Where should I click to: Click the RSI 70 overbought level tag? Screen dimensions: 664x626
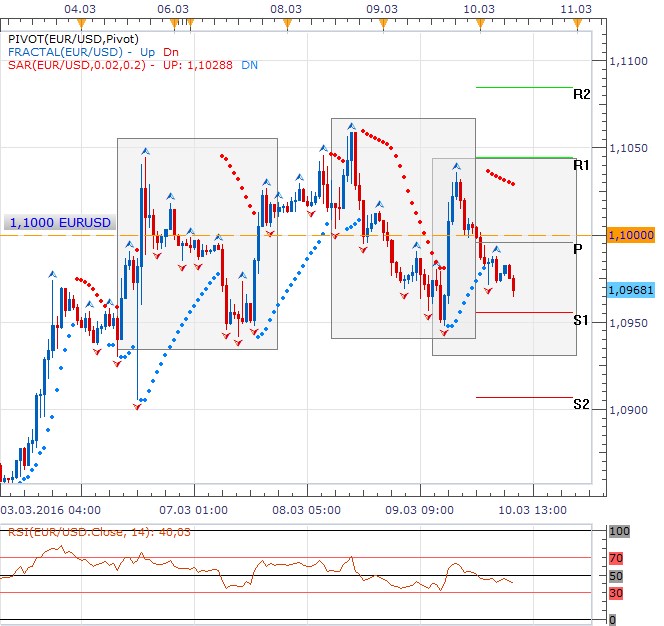[x=617, y=556]
